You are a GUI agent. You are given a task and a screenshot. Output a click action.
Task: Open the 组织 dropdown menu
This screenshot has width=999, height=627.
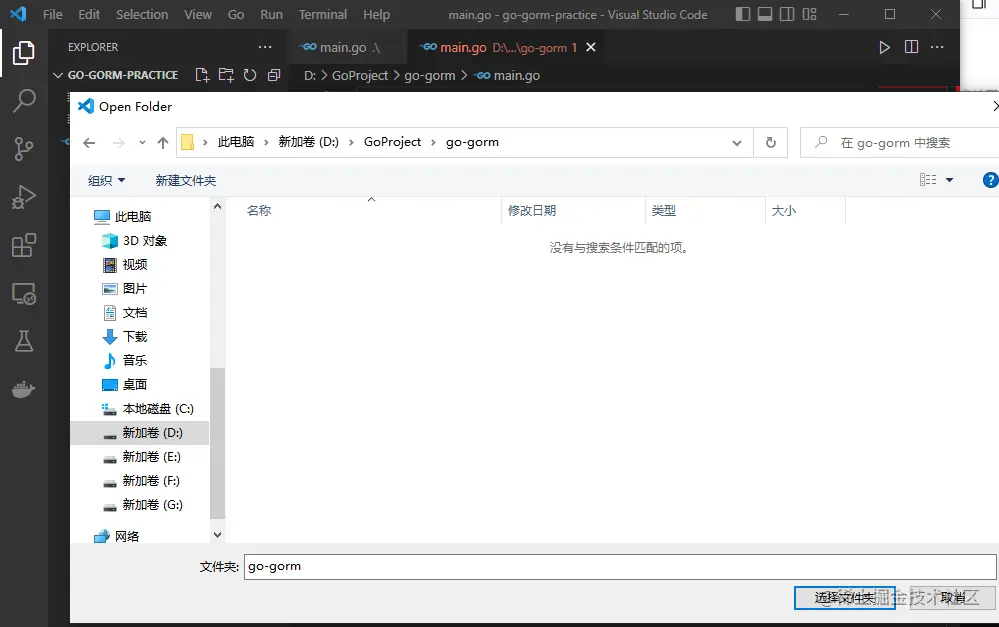pos(106,180)
